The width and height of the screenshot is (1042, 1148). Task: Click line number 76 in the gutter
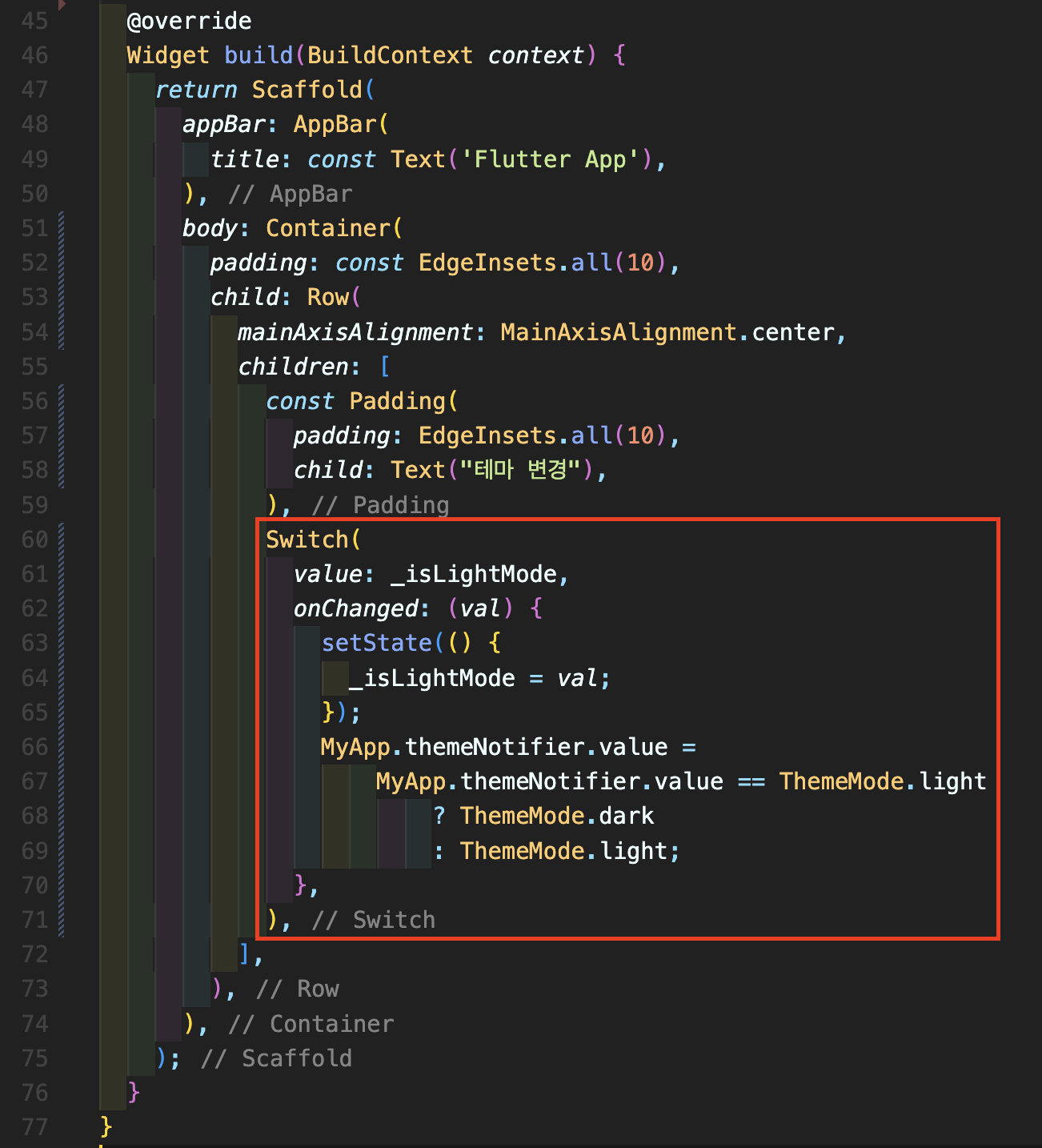click(34, 1093)
